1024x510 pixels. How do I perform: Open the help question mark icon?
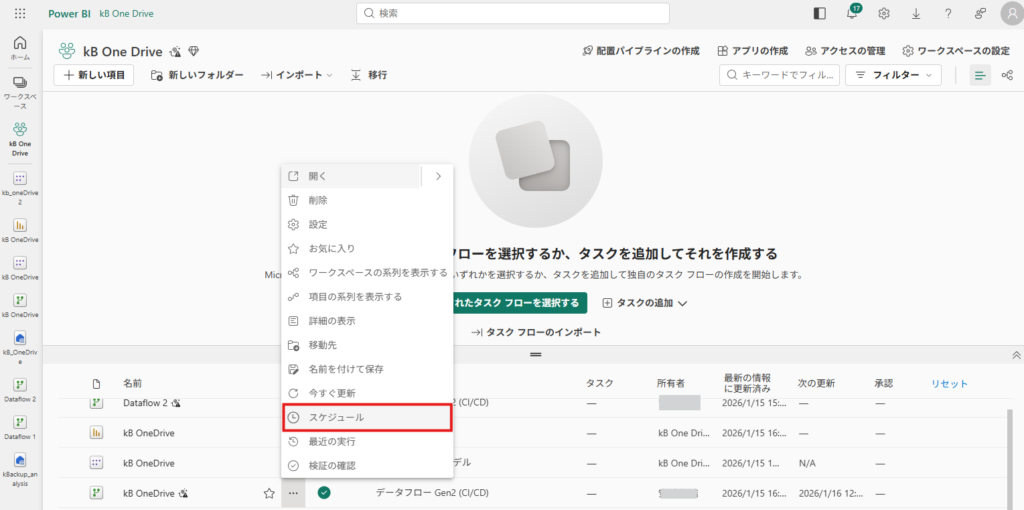click(x=948, y=14)
